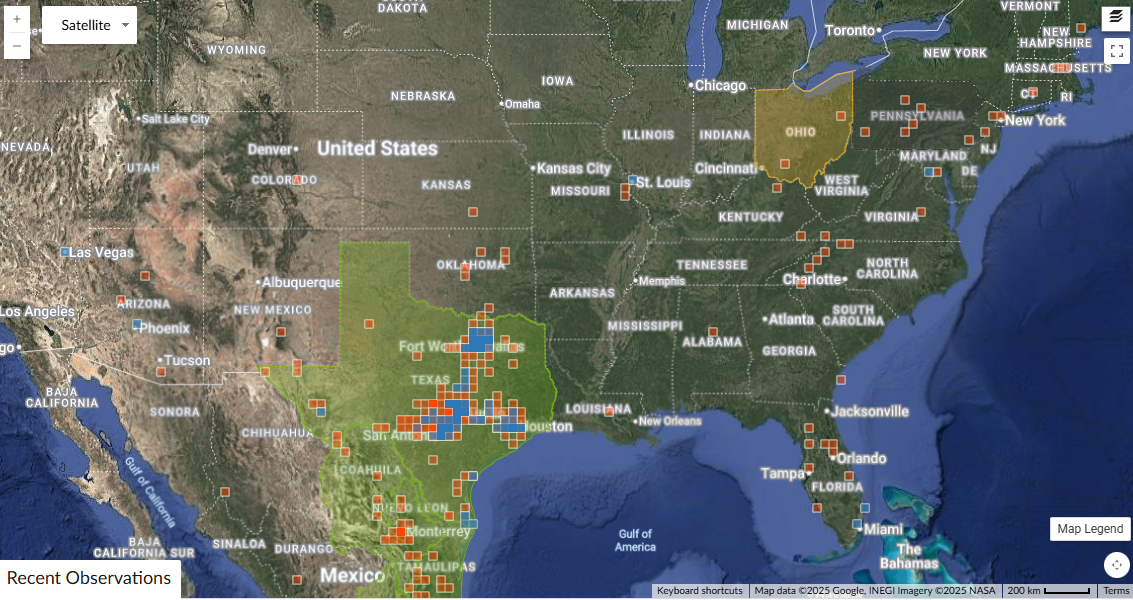The height and width of the screenshot is (600, 1133).
Task: Zoom in with the plus button
Action: (17, 19)
